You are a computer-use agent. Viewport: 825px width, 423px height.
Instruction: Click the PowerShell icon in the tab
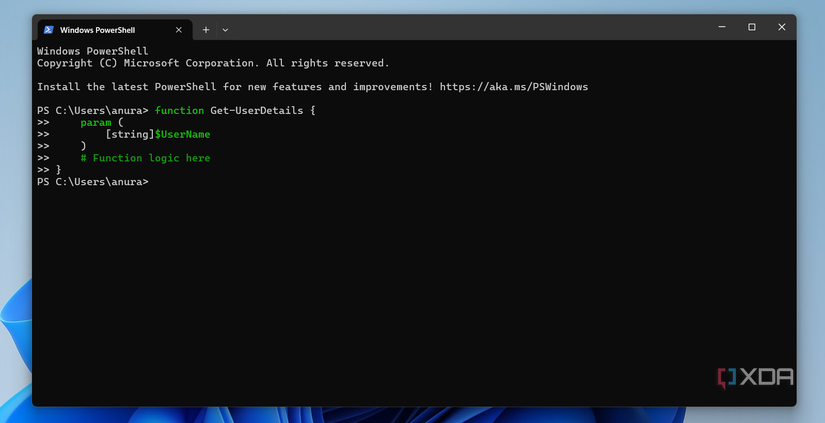click(x=47, y=30)
